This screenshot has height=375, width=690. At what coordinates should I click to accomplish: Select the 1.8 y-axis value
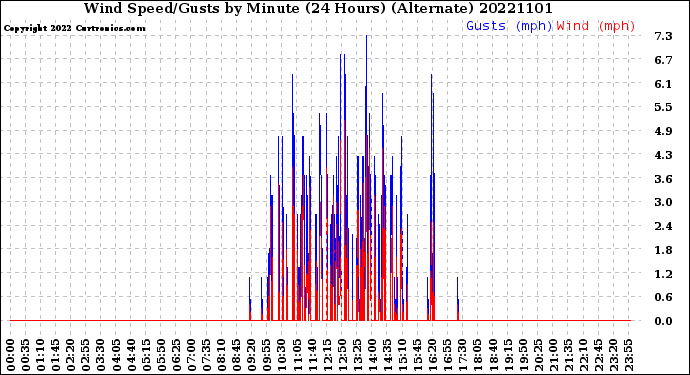point(664,250)
